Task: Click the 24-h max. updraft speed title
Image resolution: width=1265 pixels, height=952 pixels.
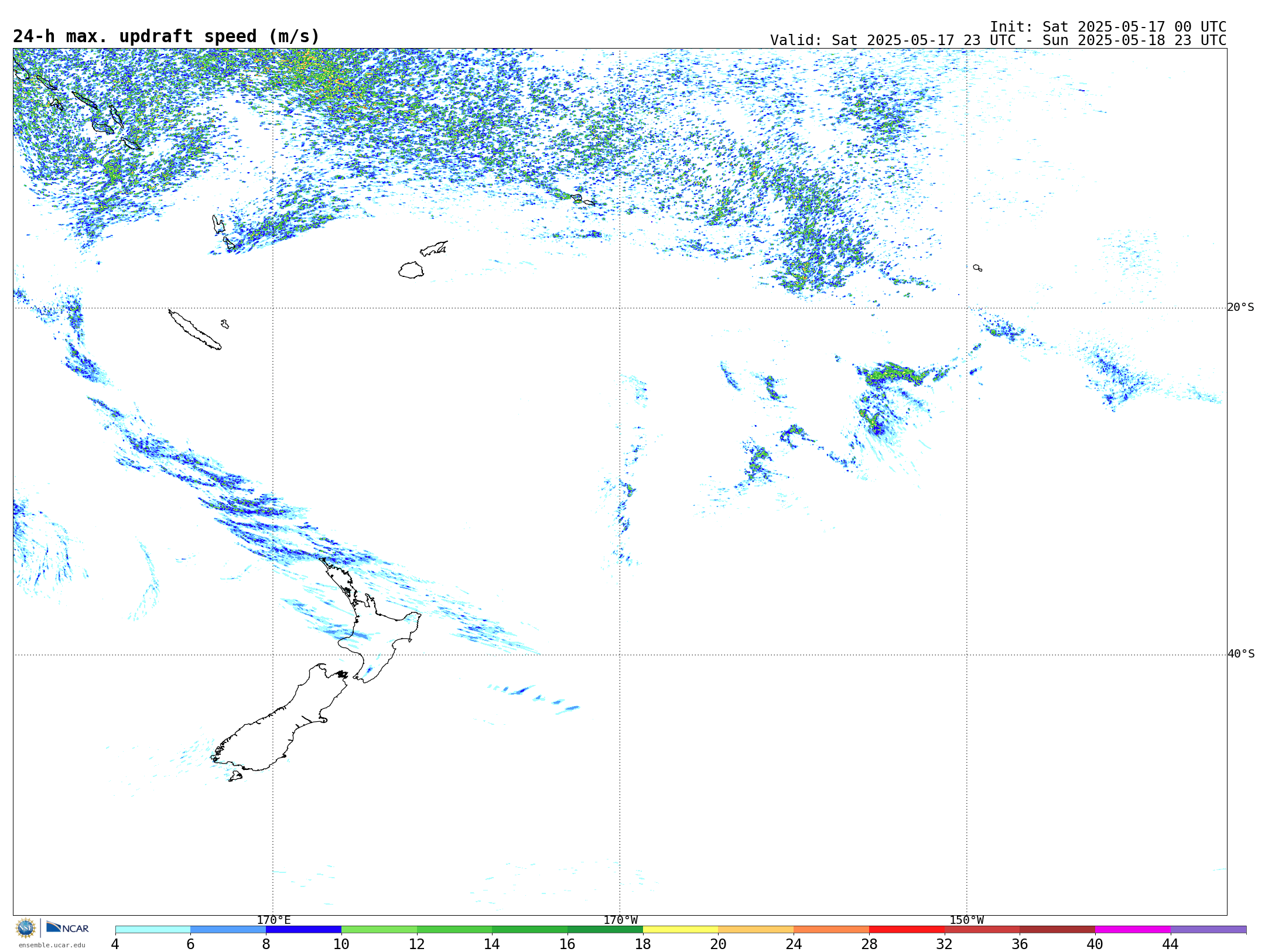Action: pyautogui.click(x=166, y=36)
